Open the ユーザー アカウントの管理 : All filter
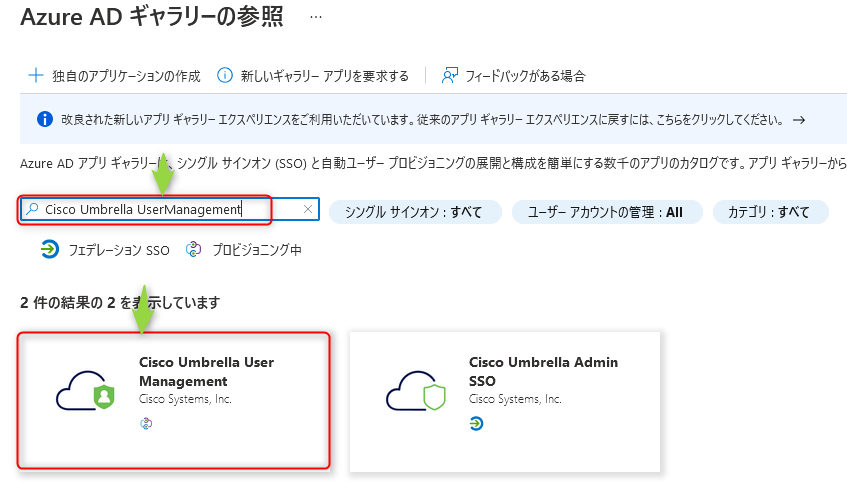Image resolution: width=847 pixels, height=492 pixels. [607, 212]
